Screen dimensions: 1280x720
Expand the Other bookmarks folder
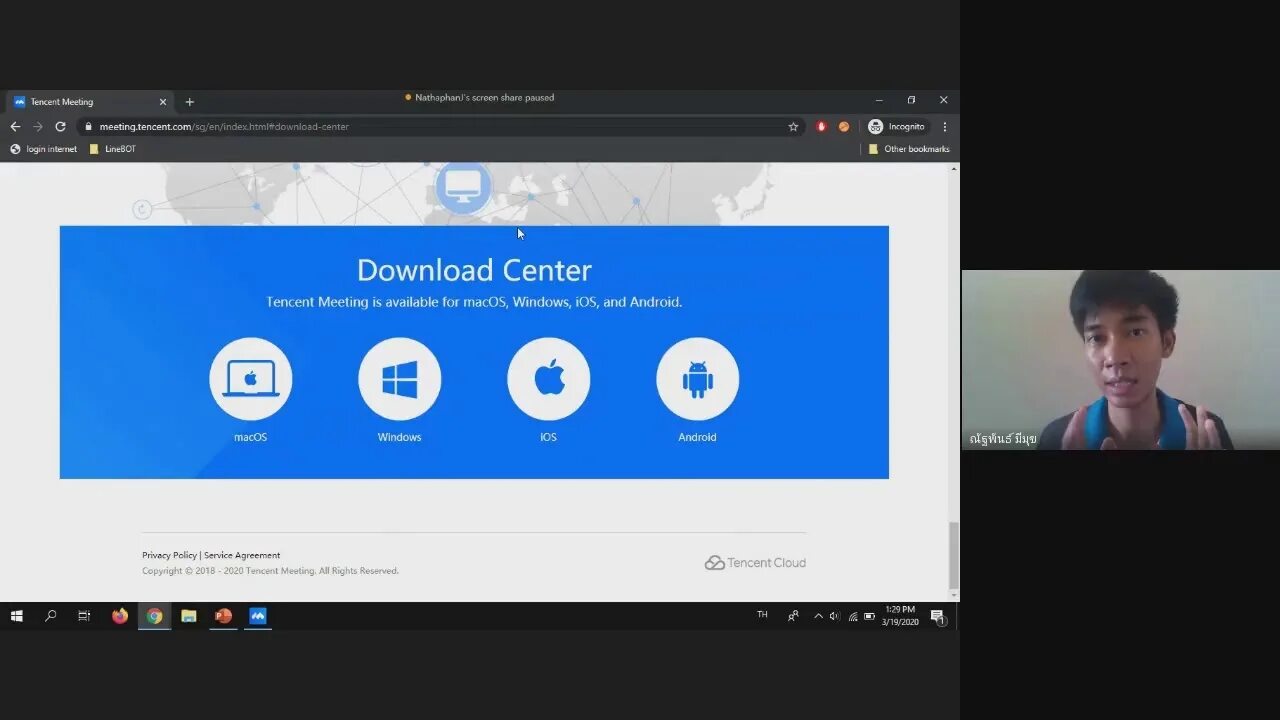pyautogui.click(x=909, y=149)
